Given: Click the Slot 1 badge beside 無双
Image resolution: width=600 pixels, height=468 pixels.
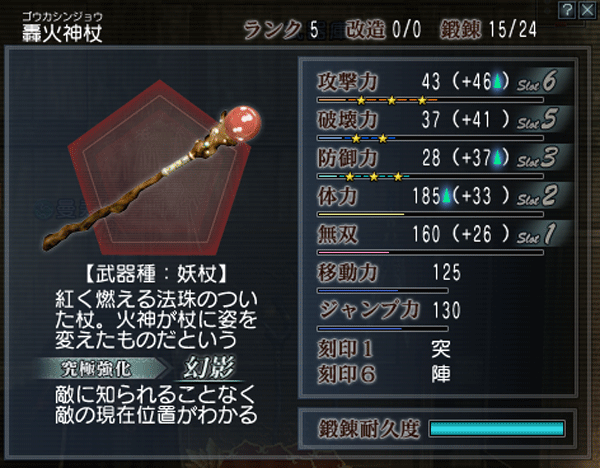Looking at the screenshot, I should tap(540, 234).
